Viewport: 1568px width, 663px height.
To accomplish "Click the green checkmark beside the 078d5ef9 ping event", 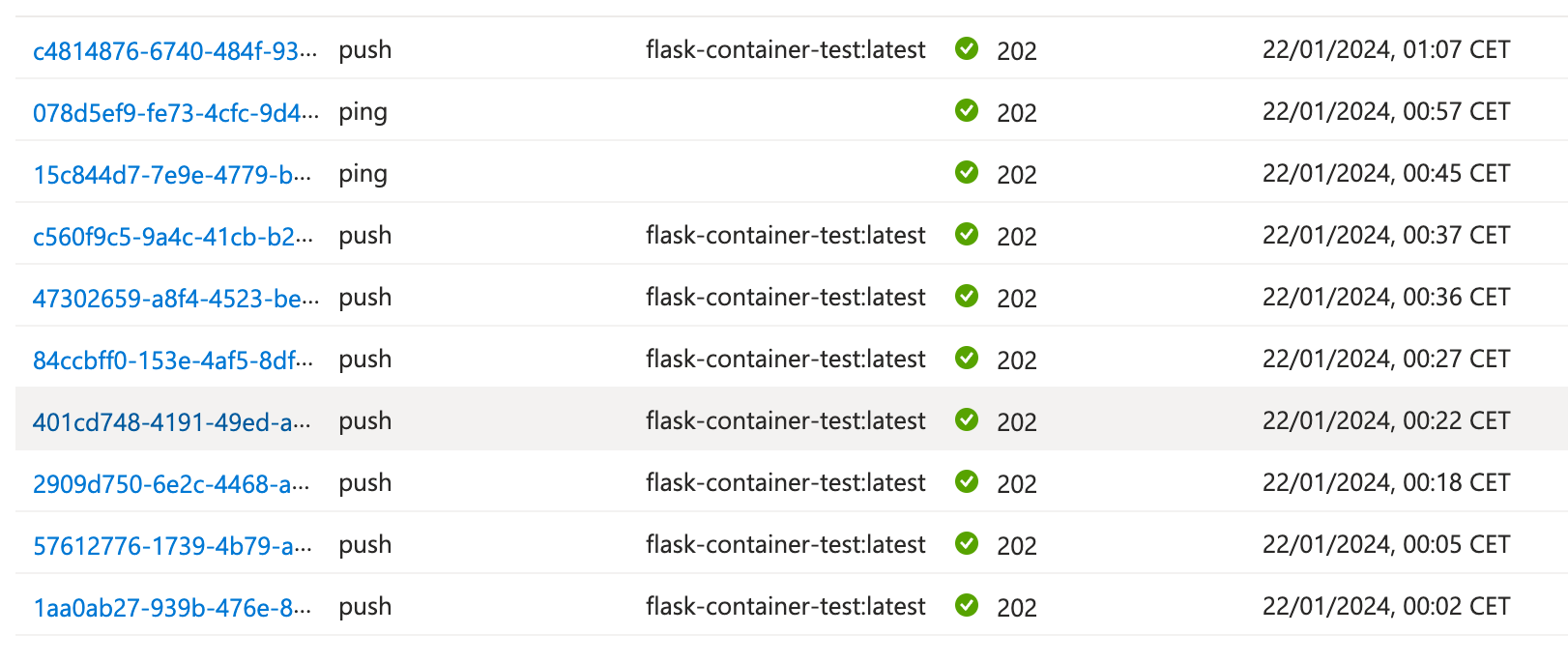I will tap(967, 111).
